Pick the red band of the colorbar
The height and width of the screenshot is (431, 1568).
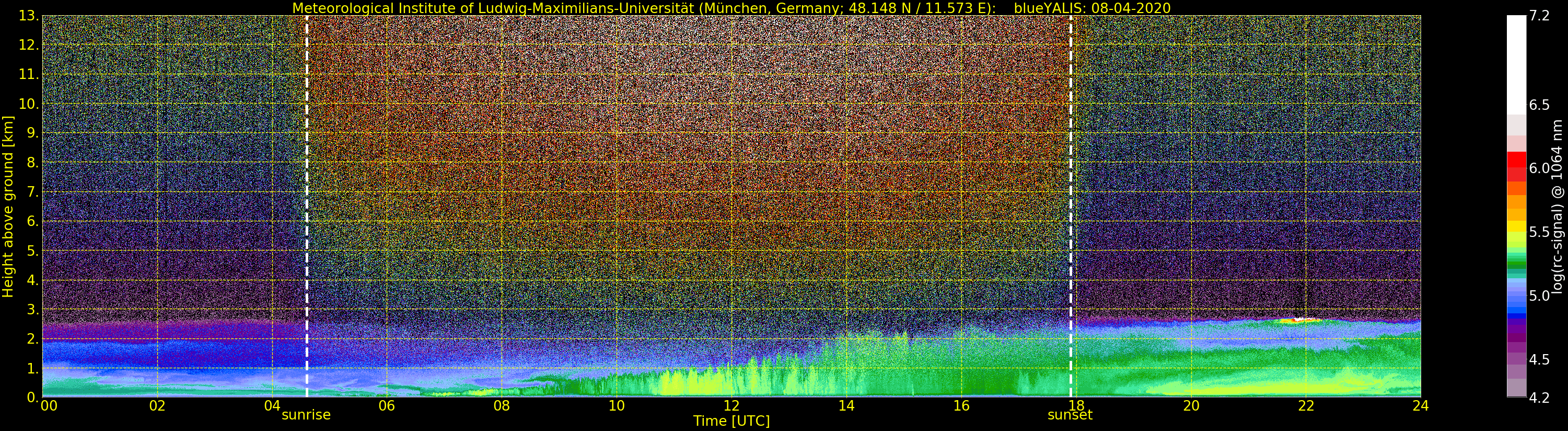pyautogui.click(x=1516, y=166)
